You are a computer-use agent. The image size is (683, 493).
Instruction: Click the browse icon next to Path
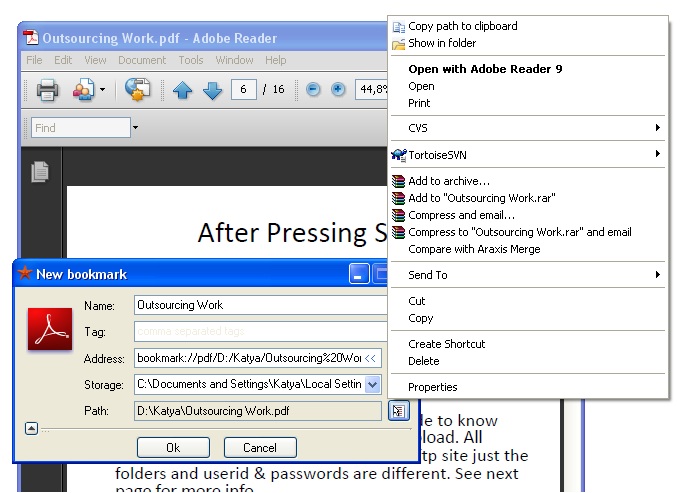tap(399, 411)
